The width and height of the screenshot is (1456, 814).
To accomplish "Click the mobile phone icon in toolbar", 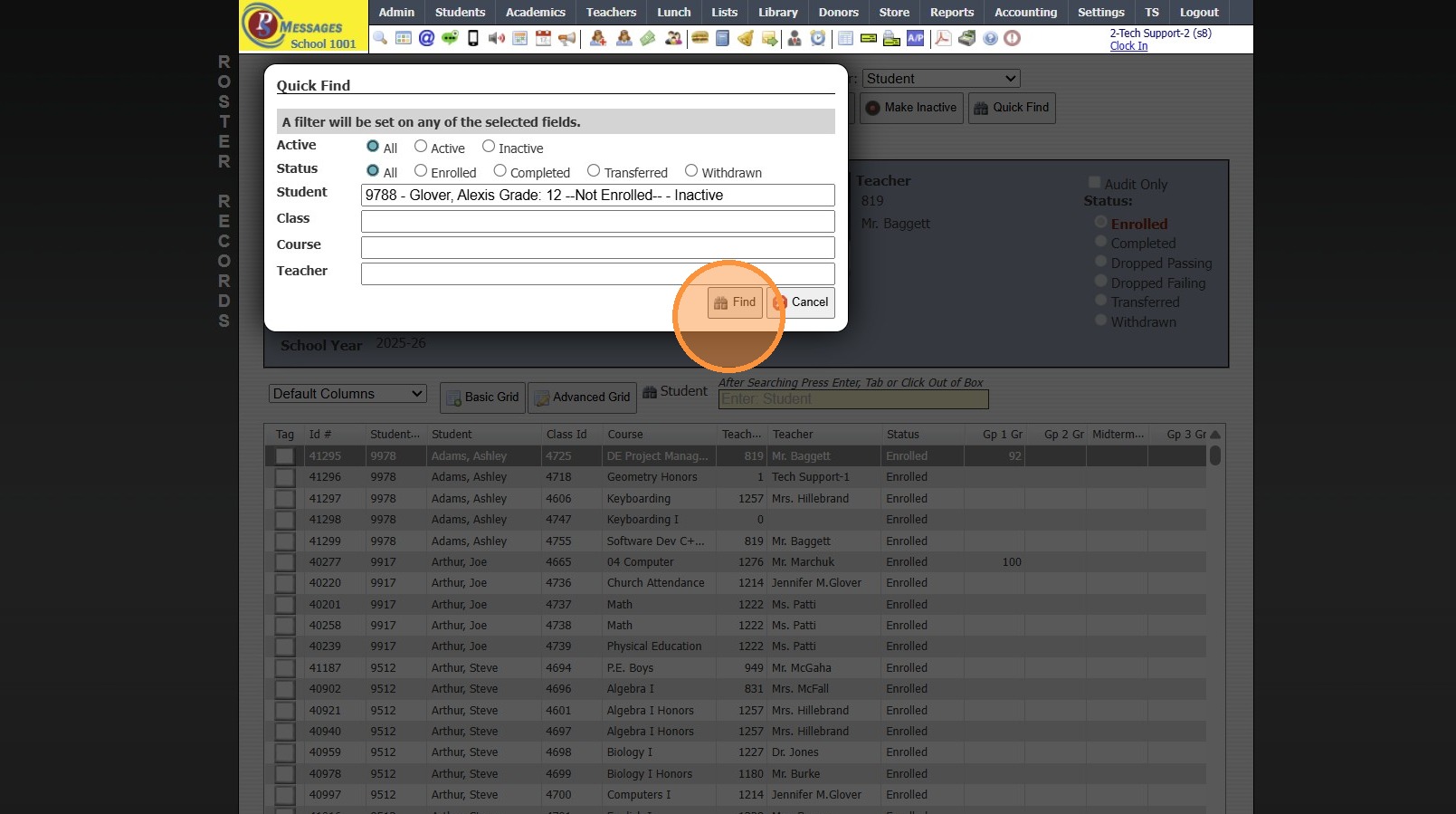I will (472, 38).
